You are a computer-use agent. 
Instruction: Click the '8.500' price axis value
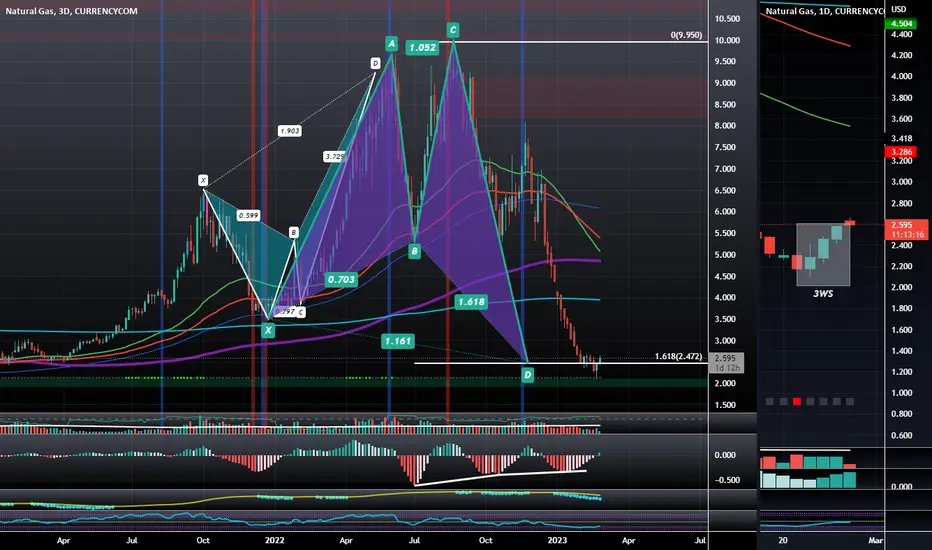pos(725,105)
